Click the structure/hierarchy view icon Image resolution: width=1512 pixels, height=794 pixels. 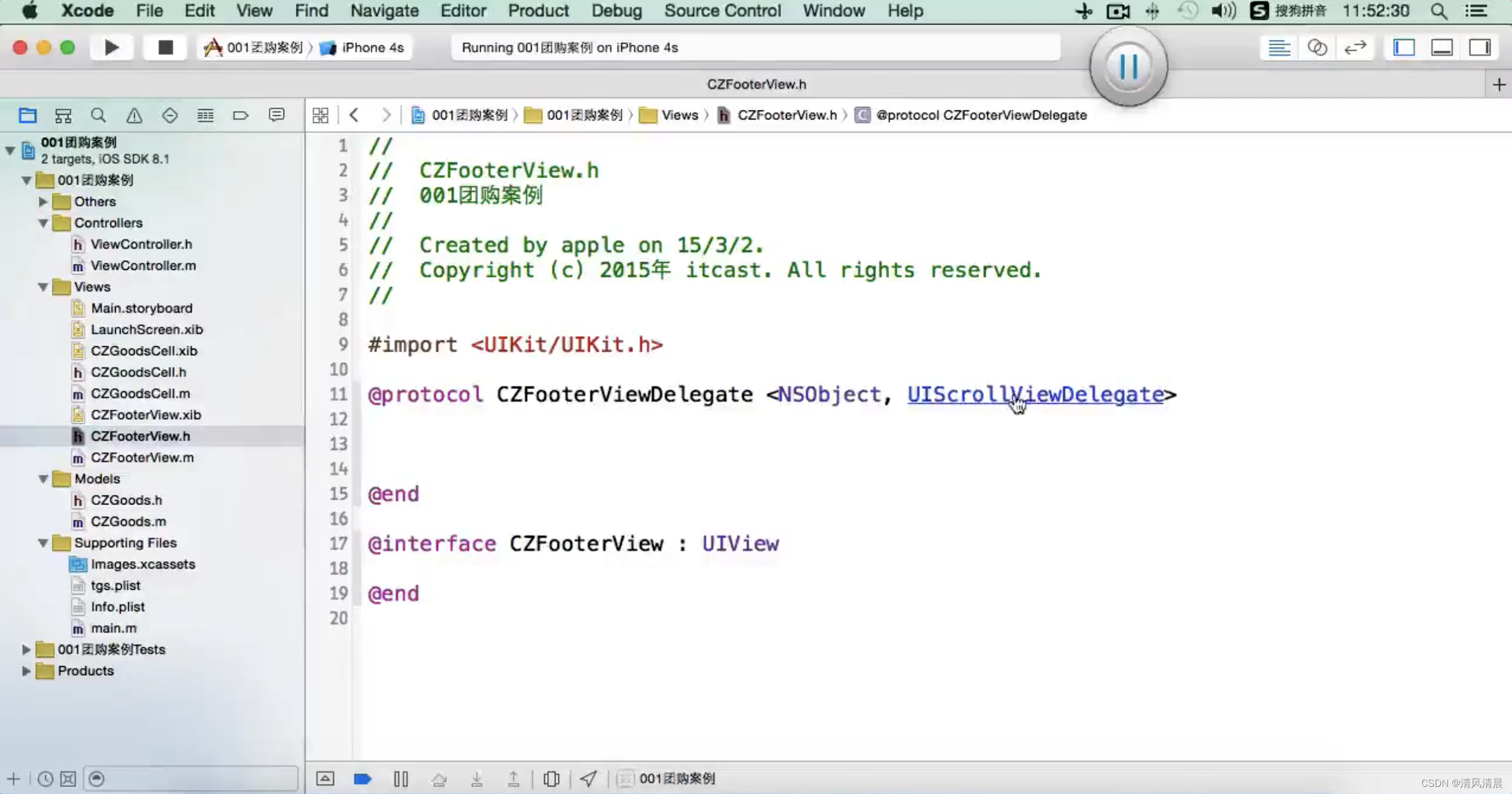click(x=63, y=114)
